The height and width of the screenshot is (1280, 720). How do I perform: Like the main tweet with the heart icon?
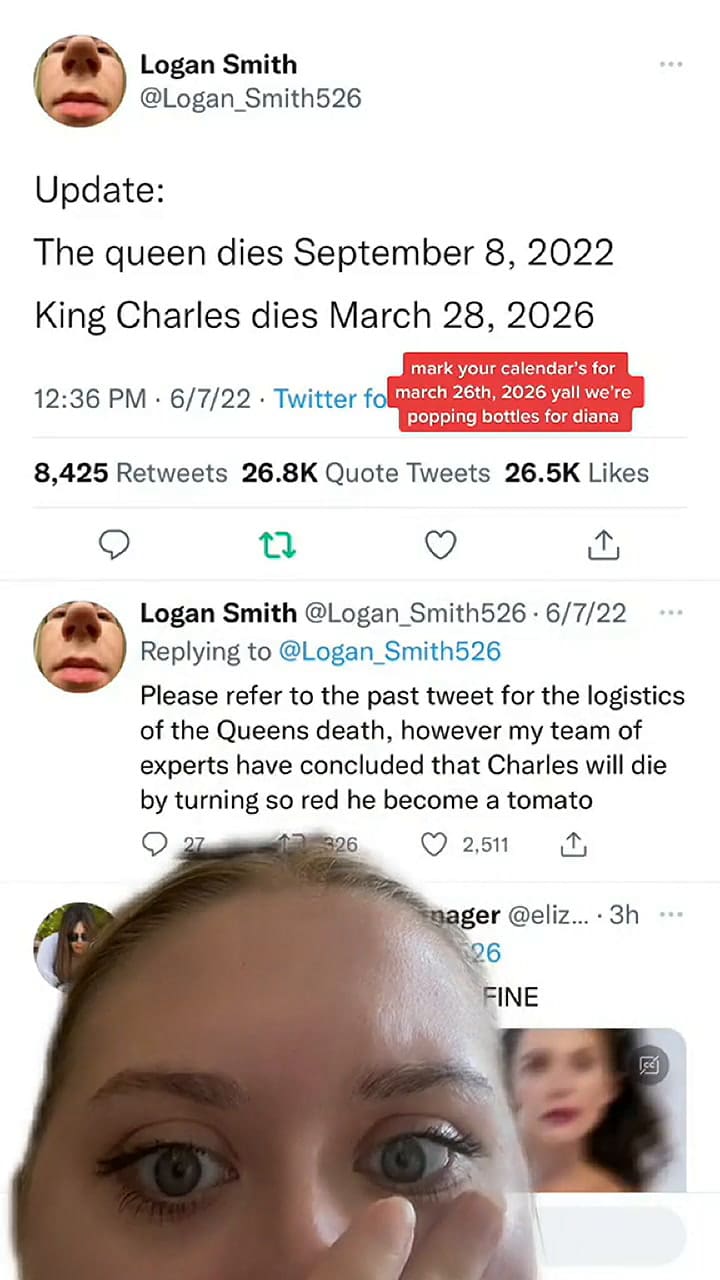pos(440,544)
